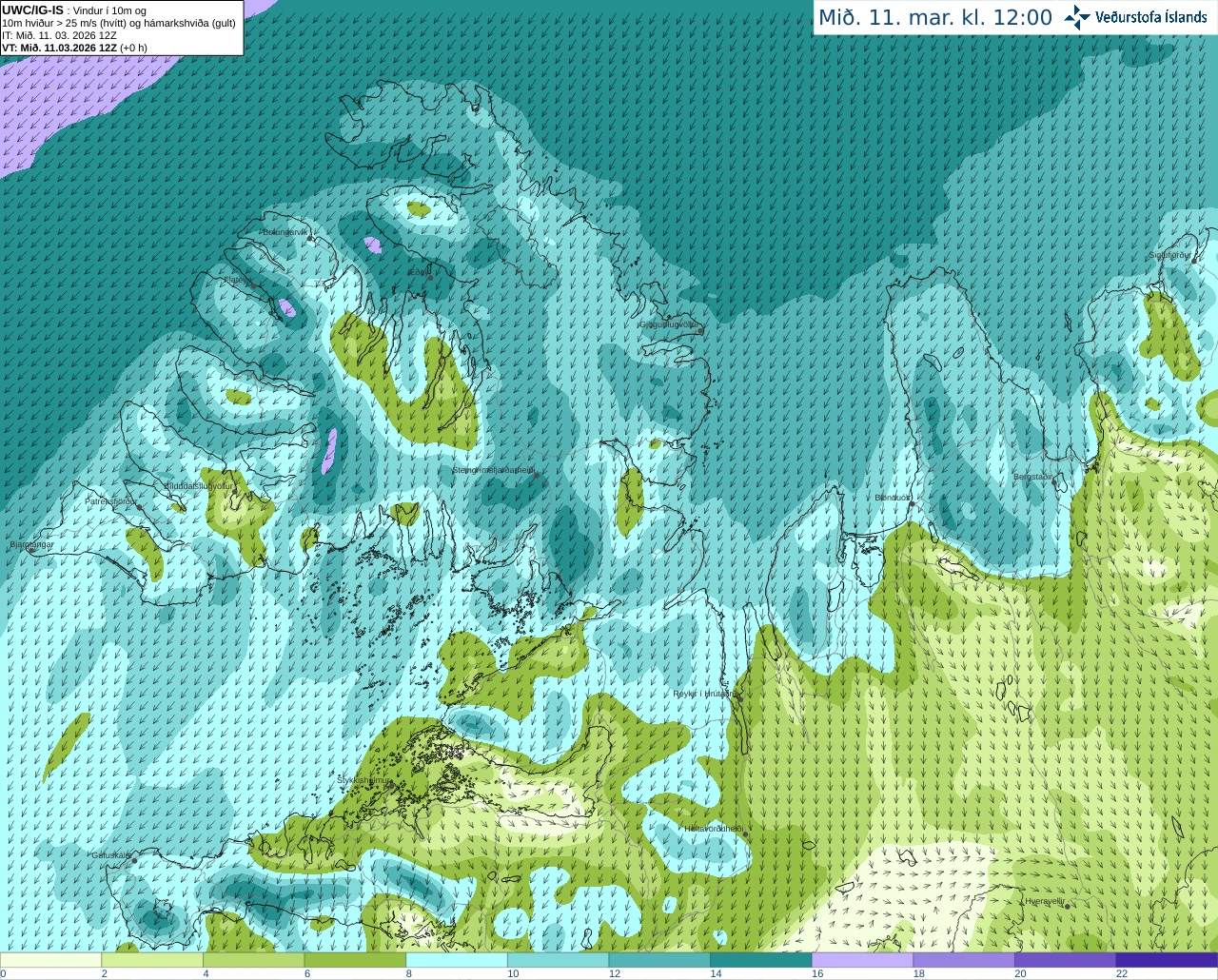Click the Veðurstofa Íslands name text
The width and height of the screenshot is (1218, 980).
click(x=1150, y=17)
